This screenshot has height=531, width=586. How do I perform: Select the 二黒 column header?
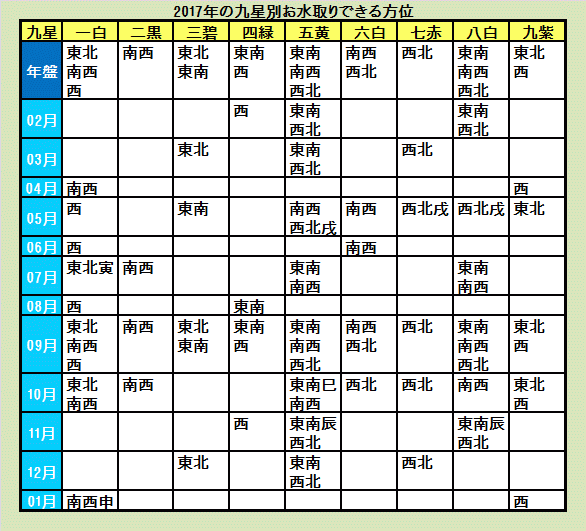click(145, 32)
